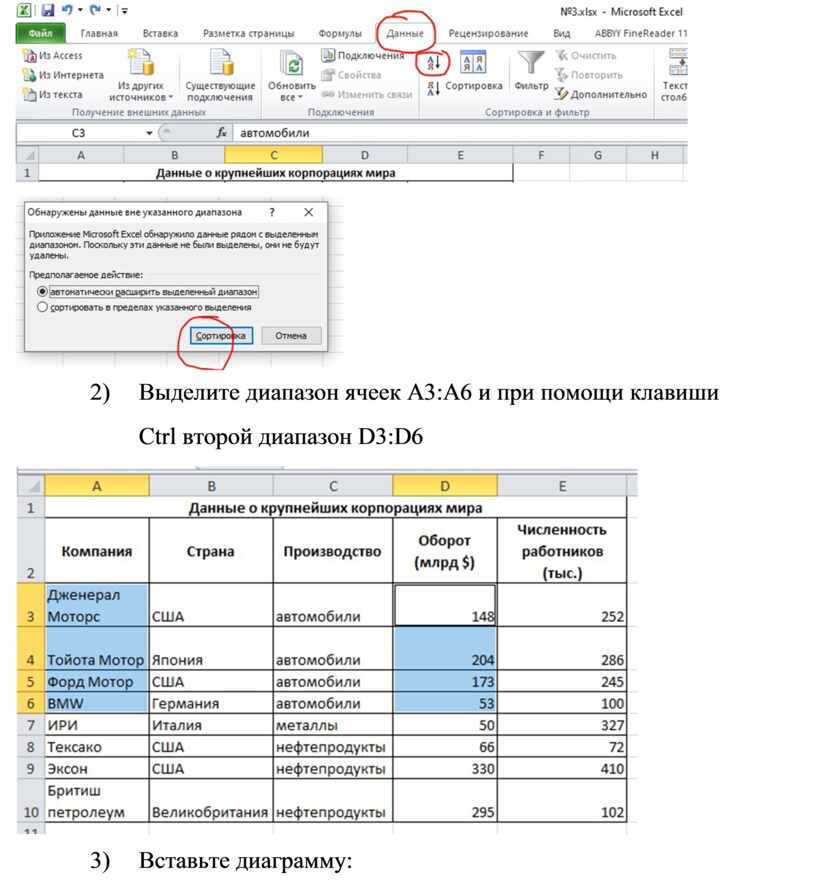
Task: Open the Разметка страницы tab
Action: tap(249, 33)
